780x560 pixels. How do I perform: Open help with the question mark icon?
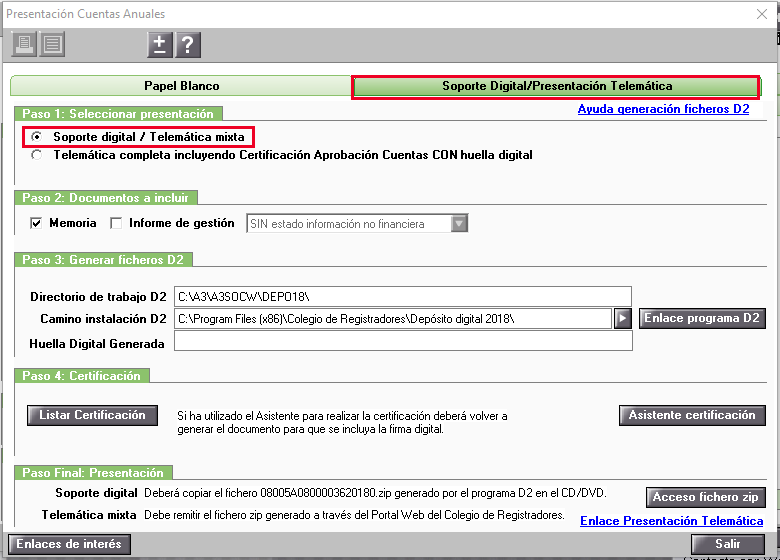[x=188, y=45]
